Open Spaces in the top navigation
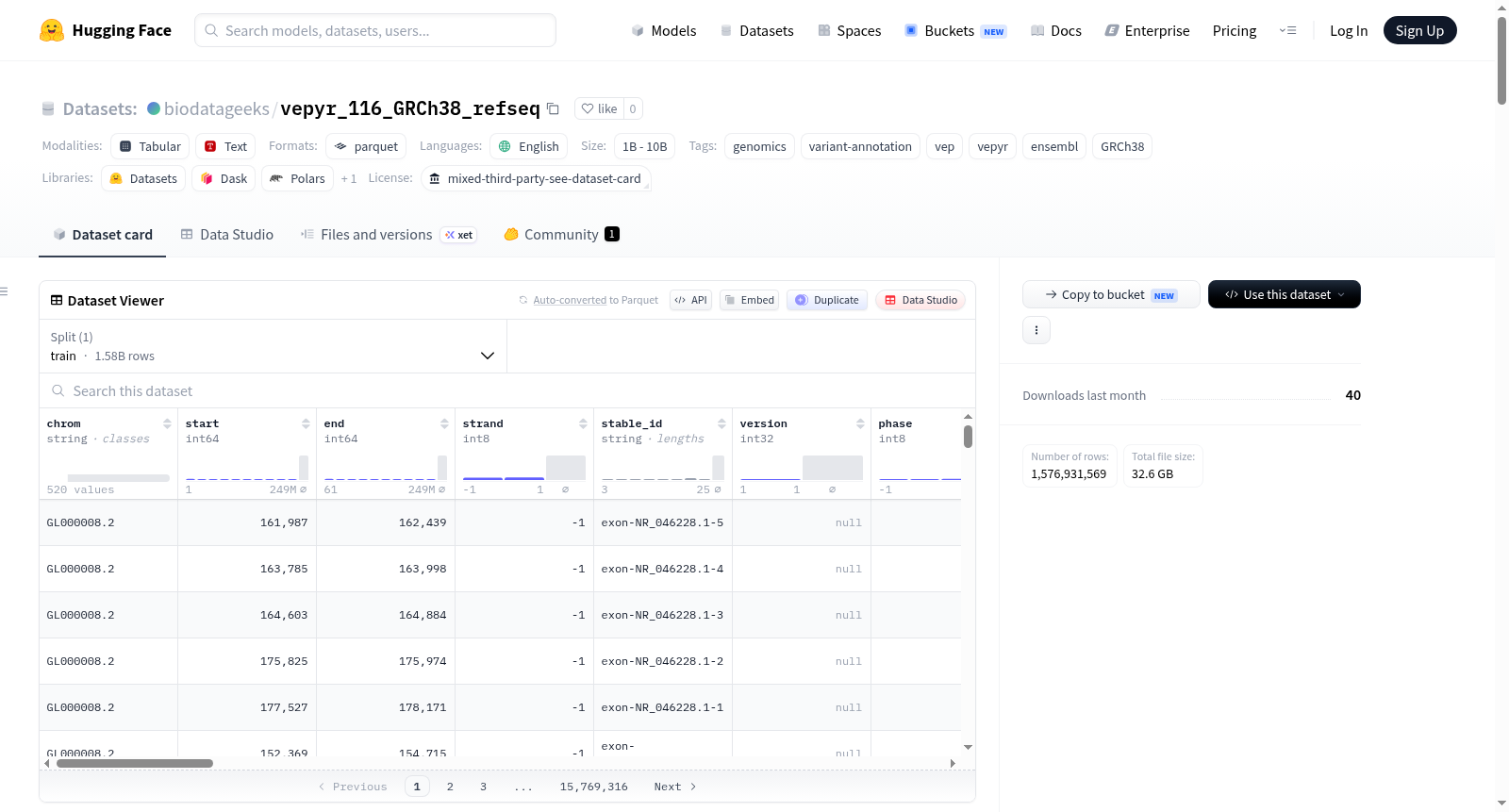1509x812 pixels. coord(849,30)
